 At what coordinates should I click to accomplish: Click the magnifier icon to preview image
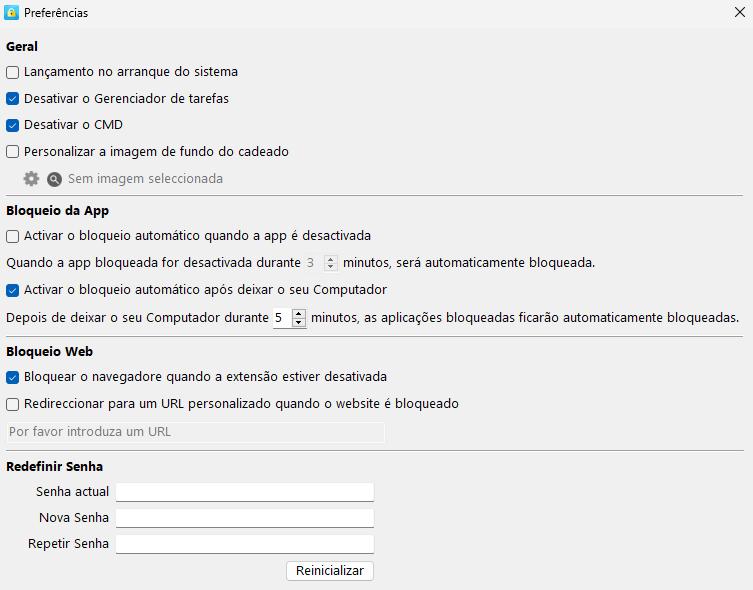coord(54,179)
